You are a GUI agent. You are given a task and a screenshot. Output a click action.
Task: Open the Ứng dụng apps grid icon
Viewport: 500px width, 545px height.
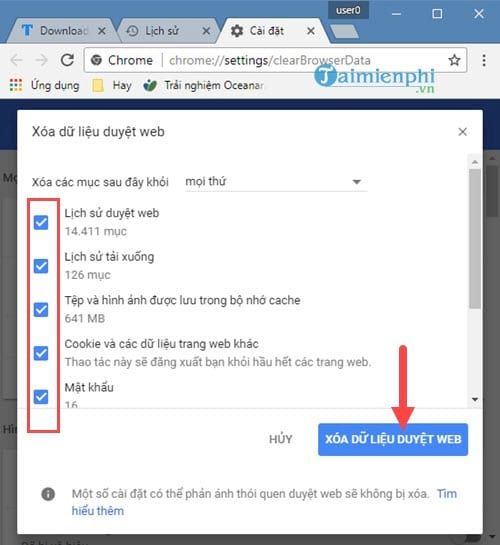(x=16, y=85)
